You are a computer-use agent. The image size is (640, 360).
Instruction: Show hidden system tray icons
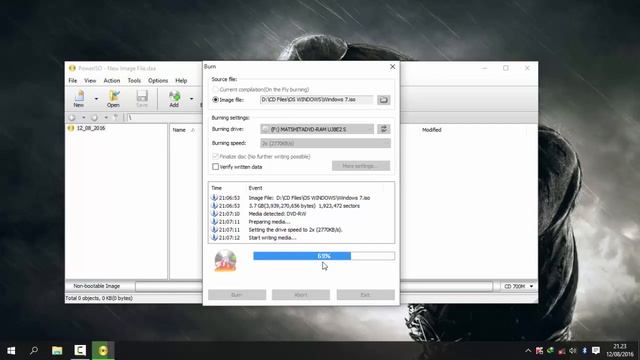click(x=528, y=351)
